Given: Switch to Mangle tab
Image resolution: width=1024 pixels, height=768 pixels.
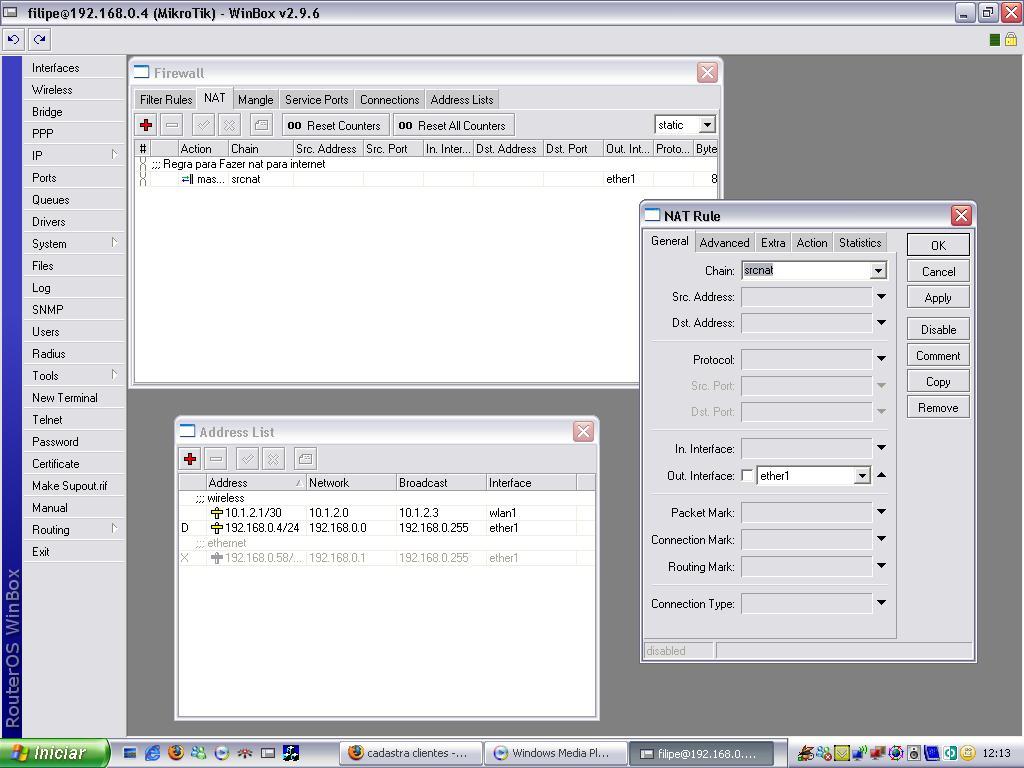Looking at the screenshot, I should pyautogui.click(x=255, y=99).
